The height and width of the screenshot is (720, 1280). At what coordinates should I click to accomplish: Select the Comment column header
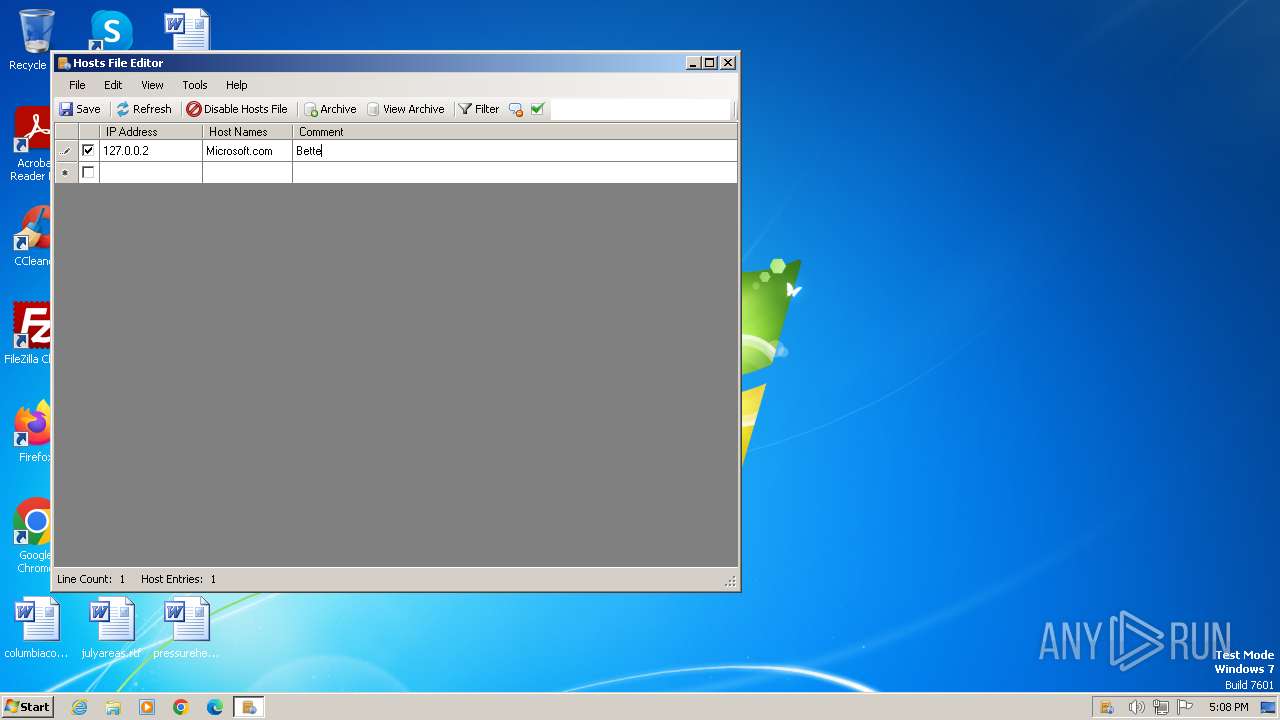coord(515,132)
